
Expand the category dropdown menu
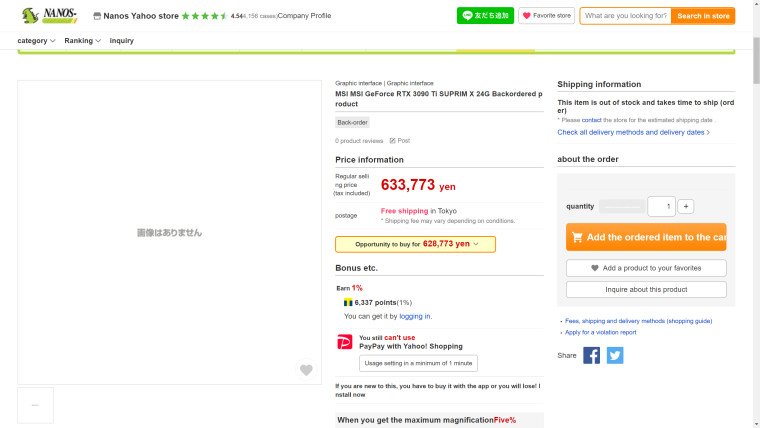click(x=36, y=41)
